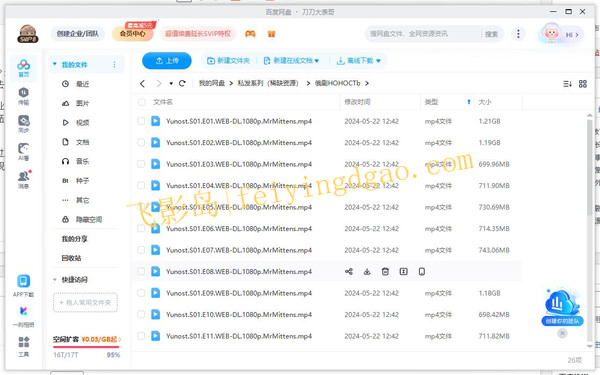
Task: Delete the E08 file using trash icon
Action: pyautogui.click(x=385, y=272)
